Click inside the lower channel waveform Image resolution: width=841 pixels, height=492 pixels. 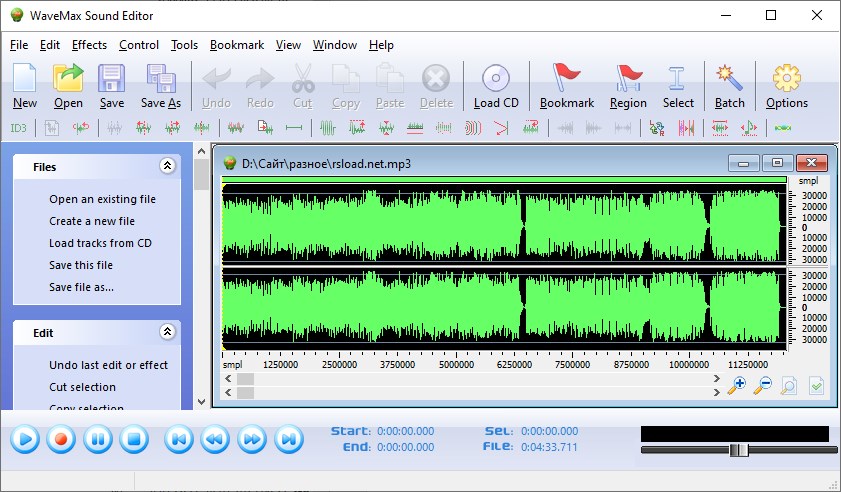[x=504, y=307]
